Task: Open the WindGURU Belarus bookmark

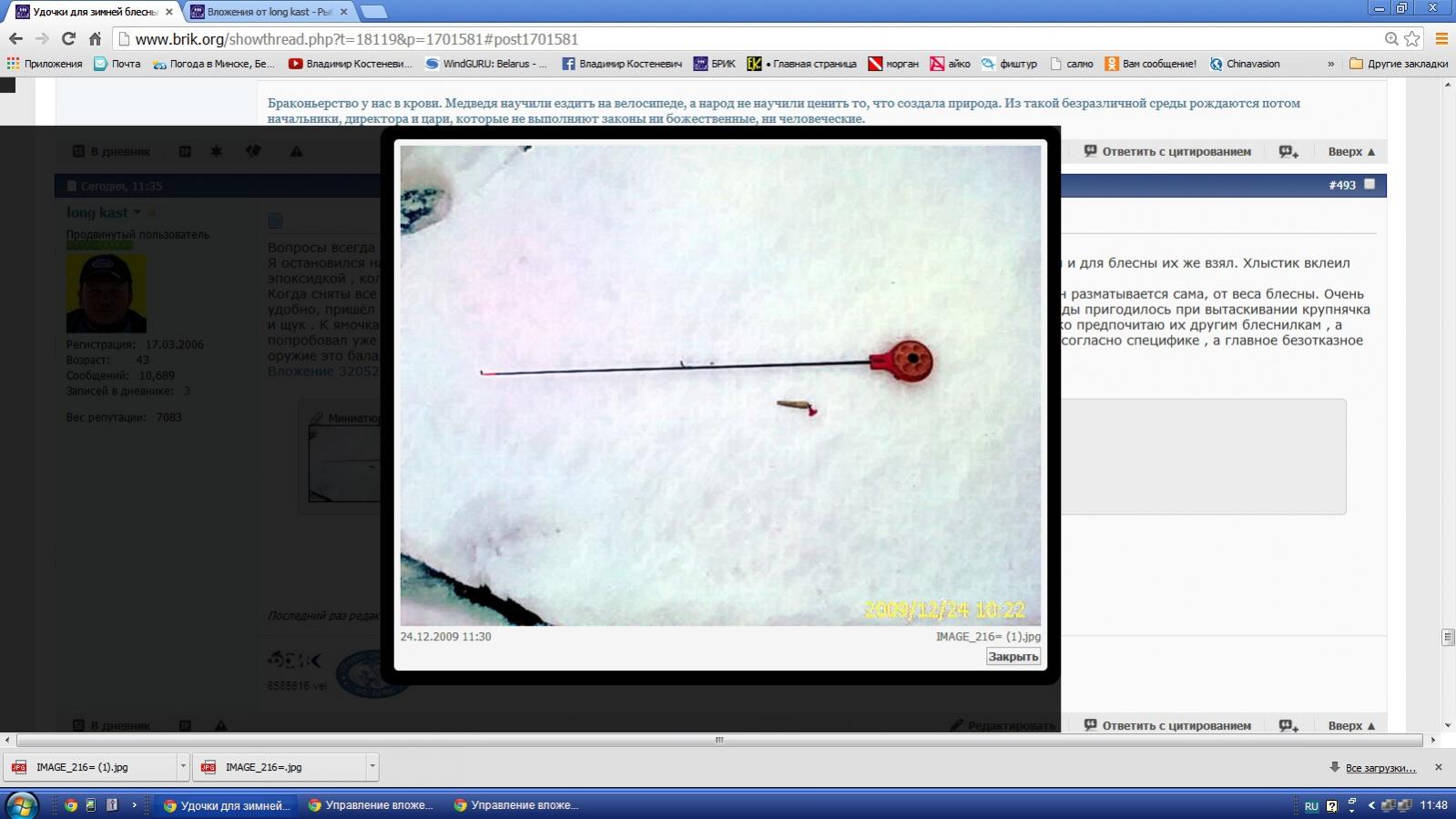Action: pos(486,64)
